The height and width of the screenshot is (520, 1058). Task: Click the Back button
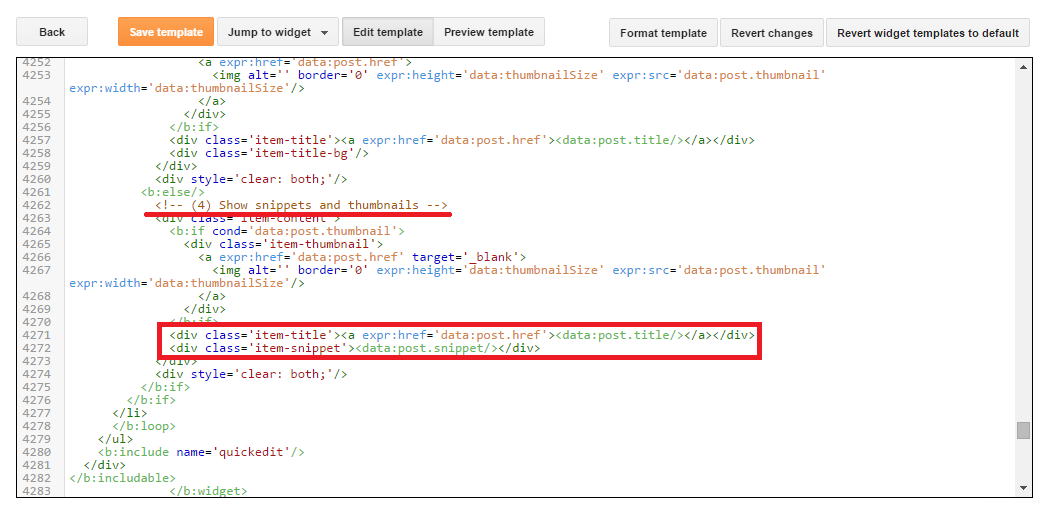52,32
